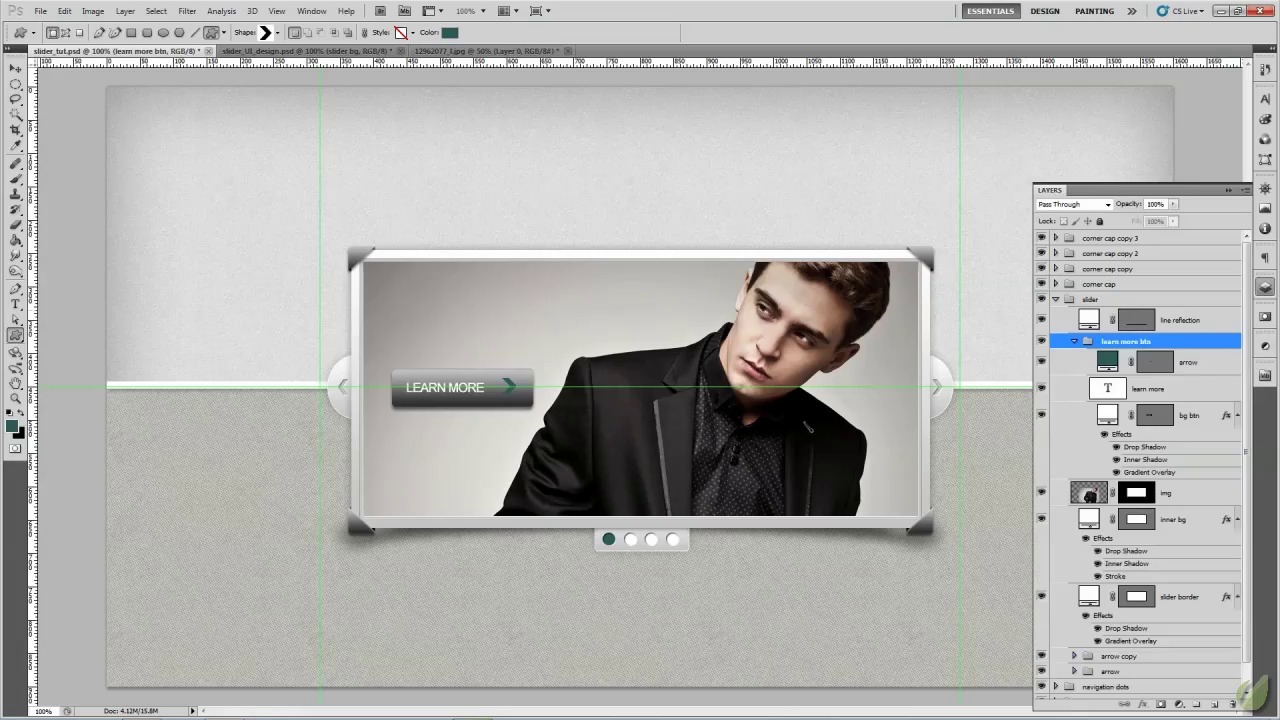Launch Bridge from the application bar

[x=381, y=11]
